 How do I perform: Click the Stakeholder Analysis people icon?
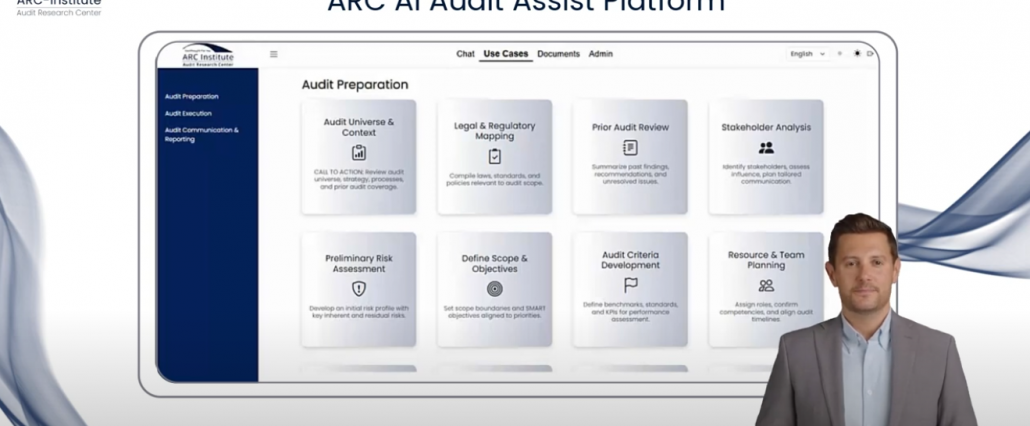766,148
